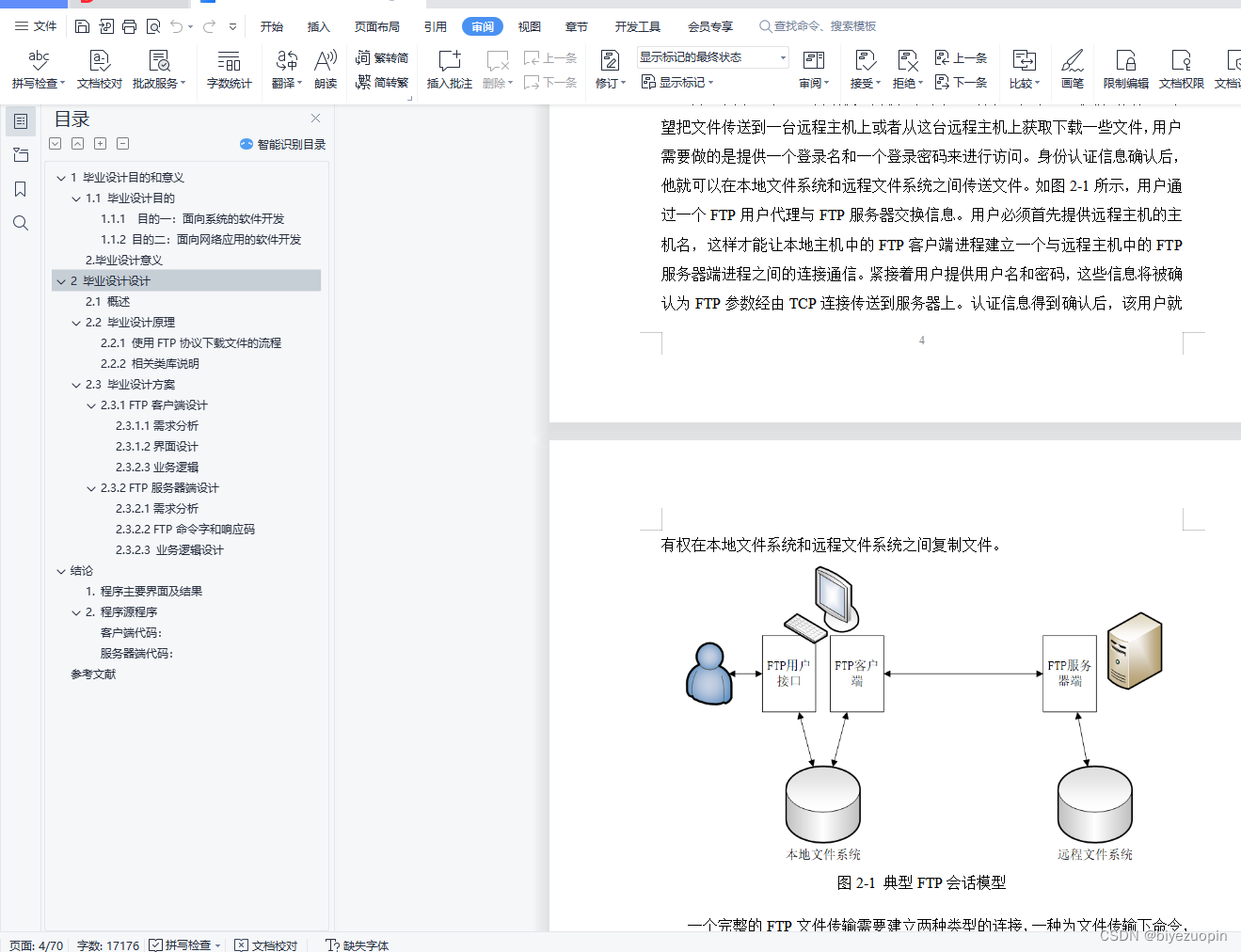This screenshot has width=1241, height=952.
Task: Switch to the 开始 ribbon tab
Action: coord(272,26)
